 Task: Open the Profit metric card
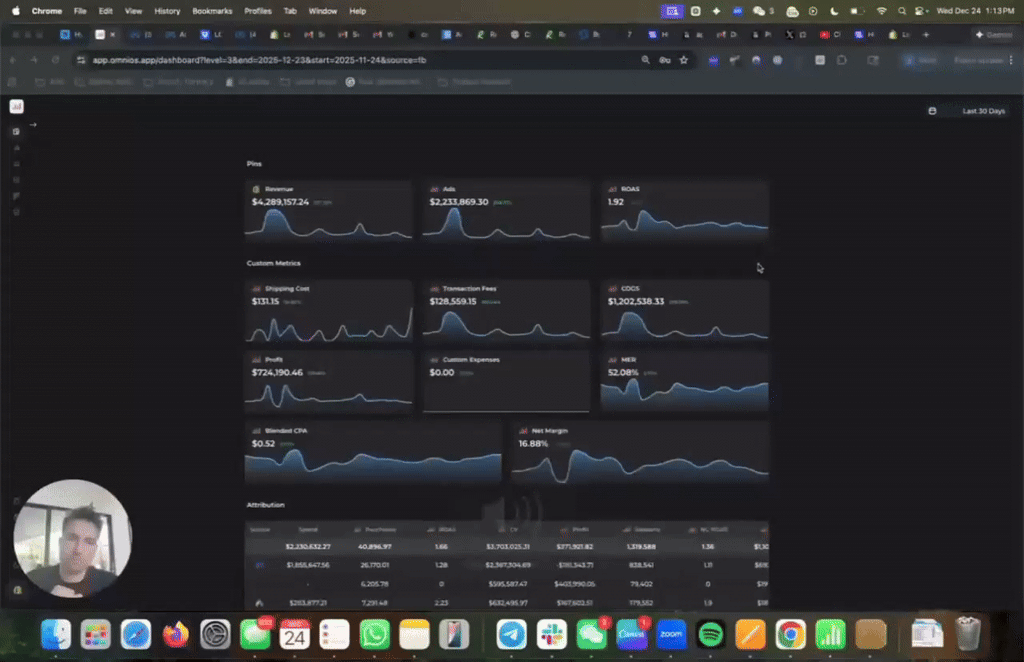click(328, 382)
